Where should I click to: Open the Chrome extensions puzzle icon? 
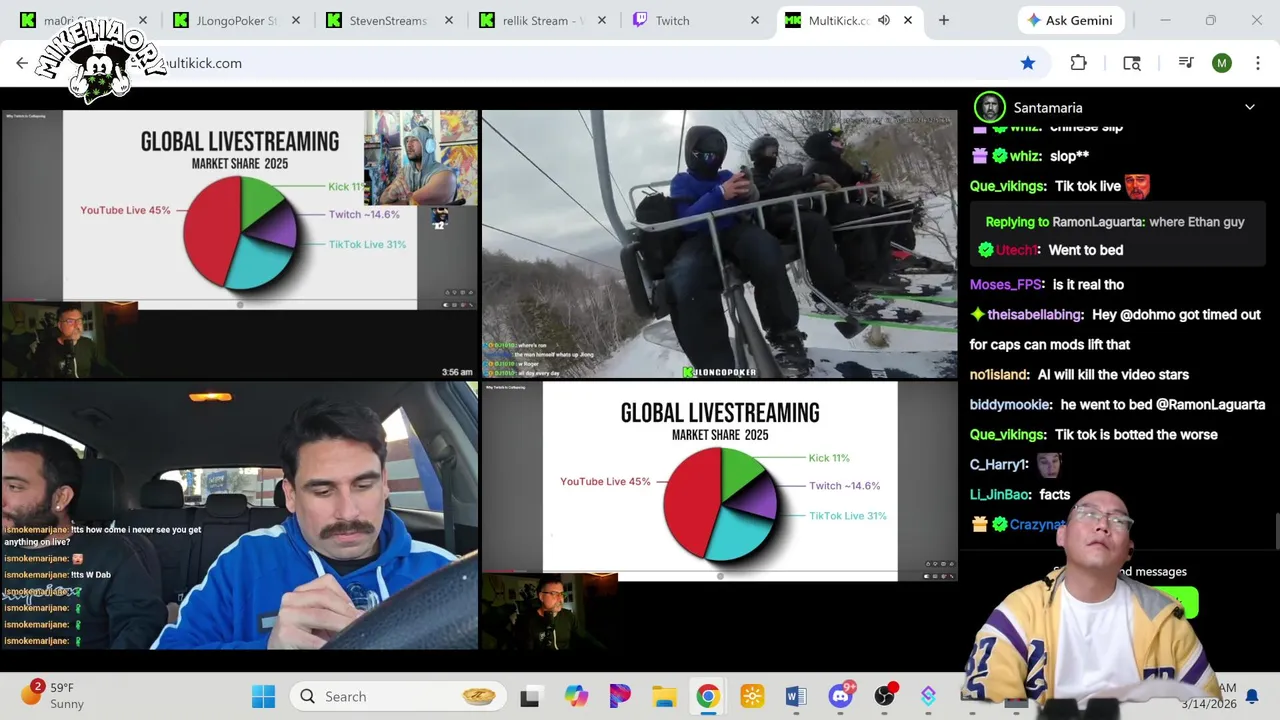(1078, 63)
